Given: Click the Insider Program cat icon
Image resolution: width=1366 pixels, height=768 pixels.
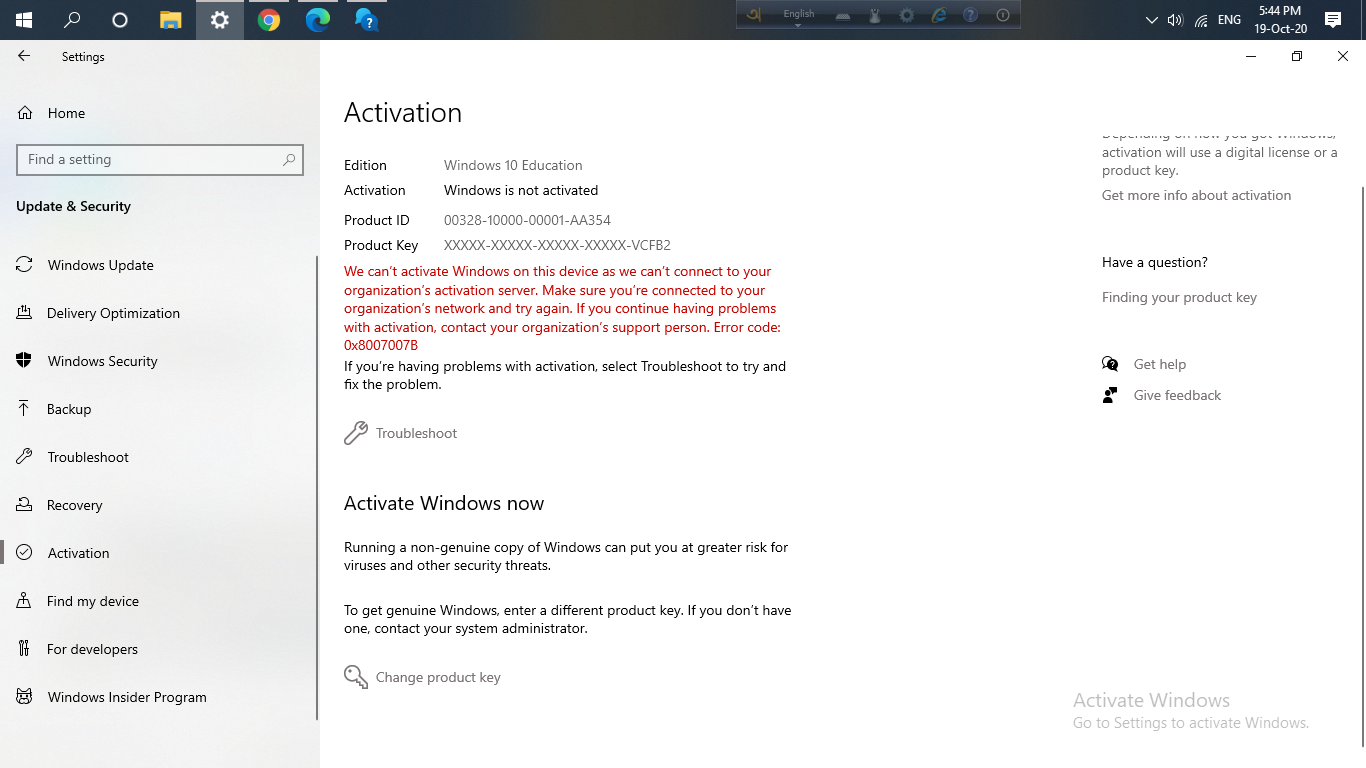Looking at the screenshot, I should point(25,697).
